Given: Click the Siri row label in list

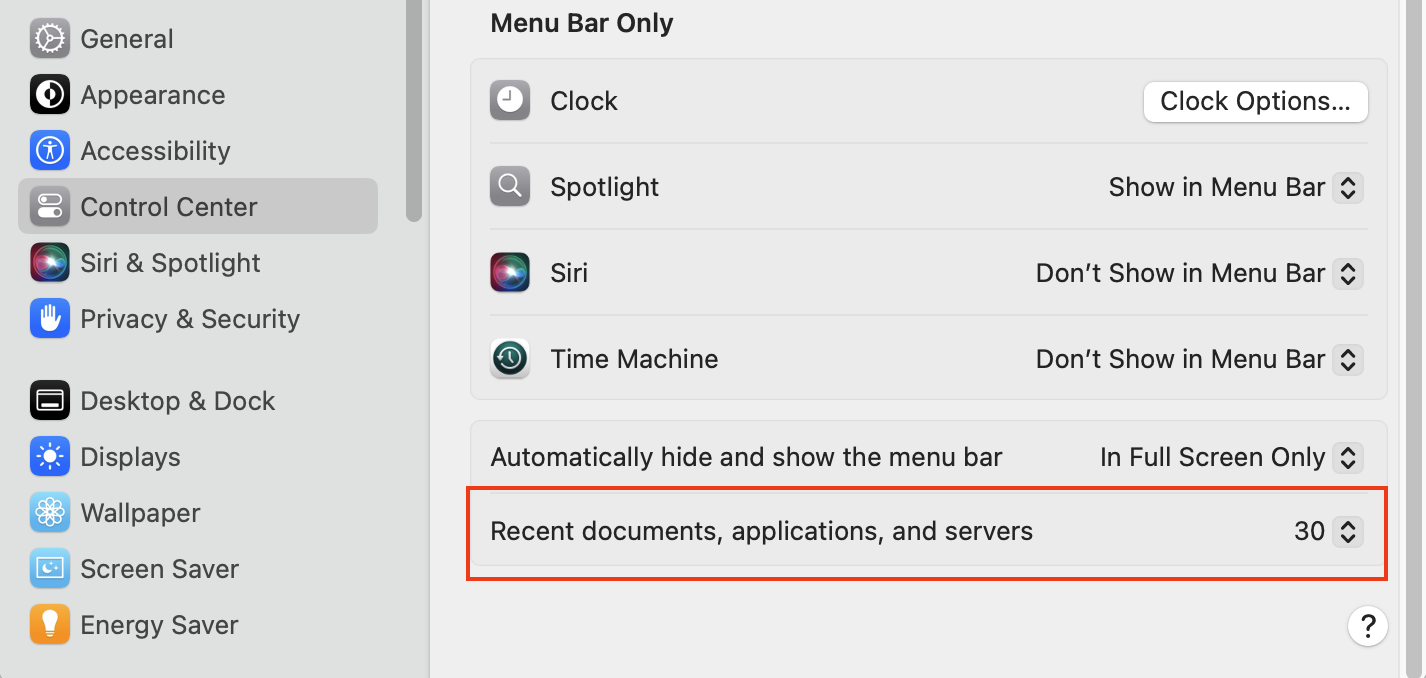Looking at the screenshot, I should point(569,273).
